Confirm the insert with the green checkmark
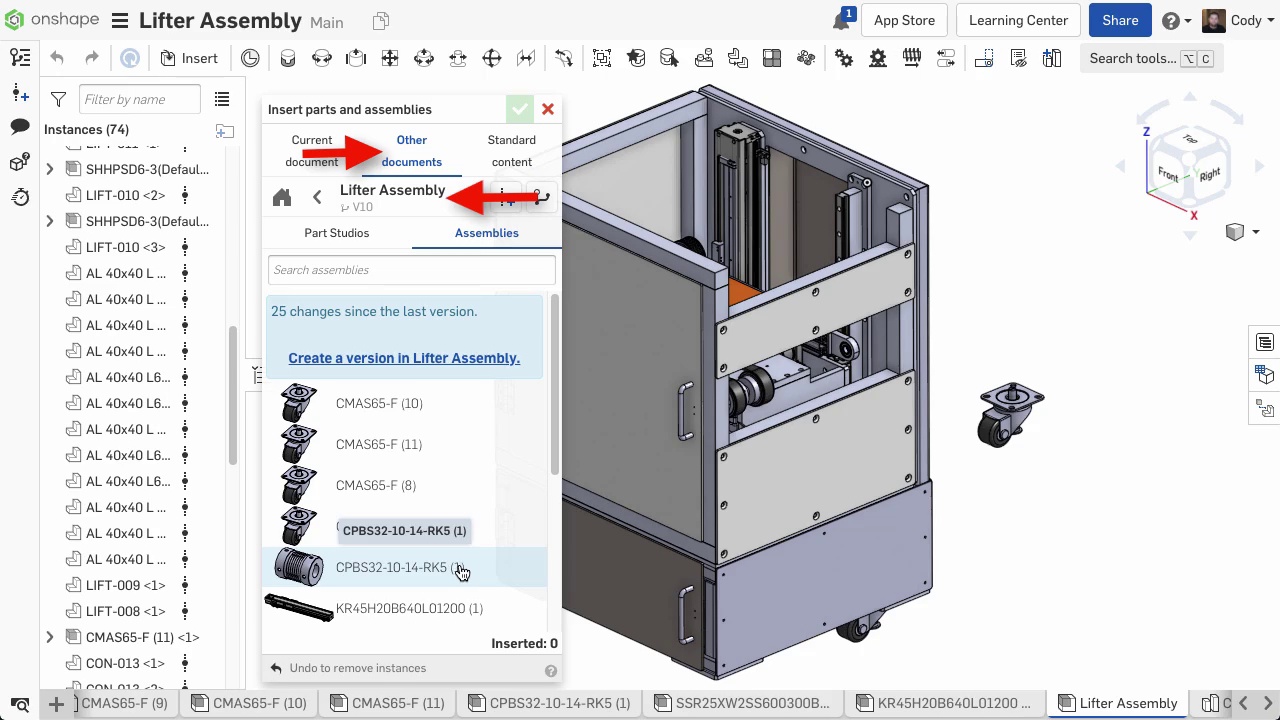 point(519,109)
